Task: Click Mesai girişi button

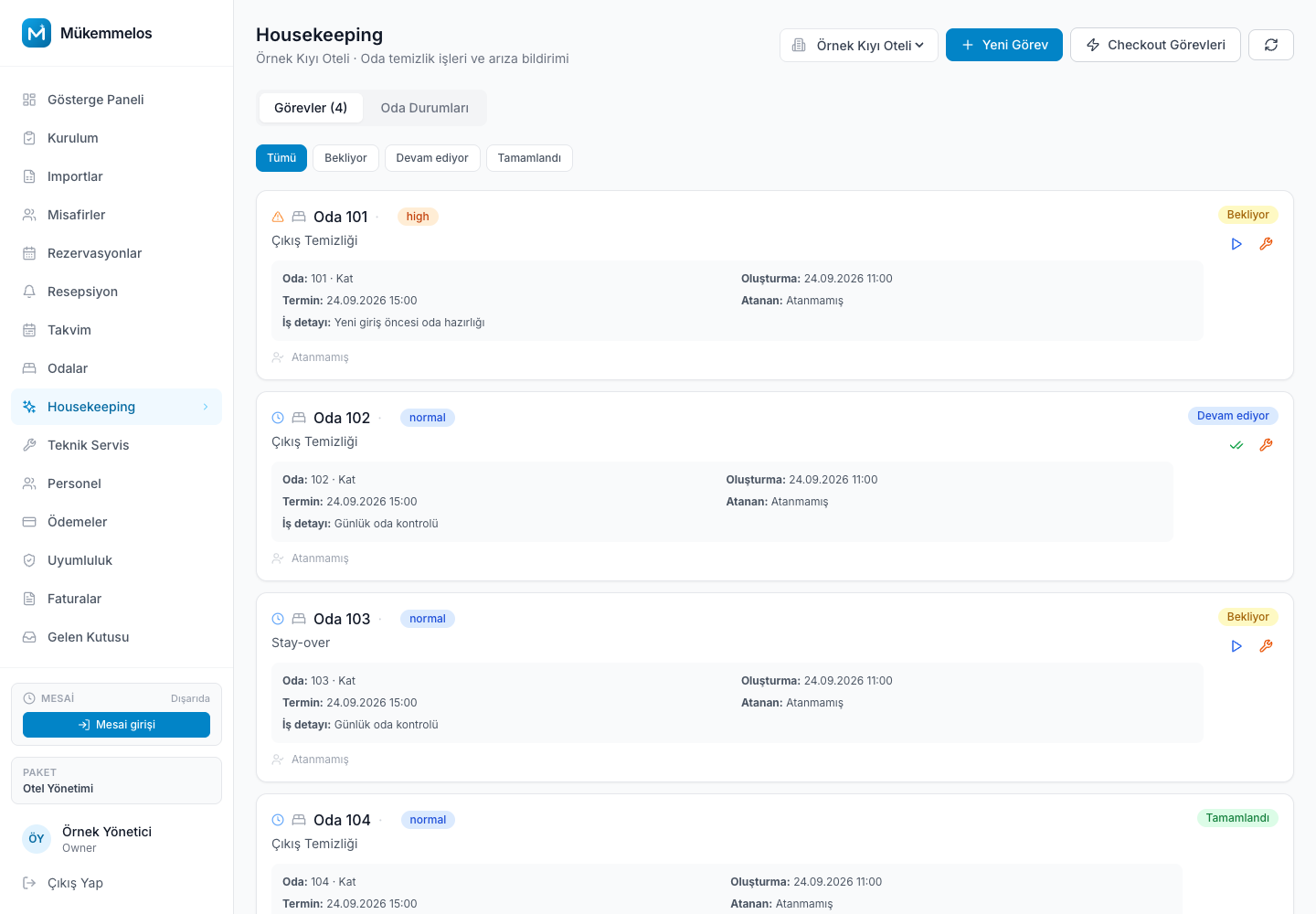Action: [116, 725]
